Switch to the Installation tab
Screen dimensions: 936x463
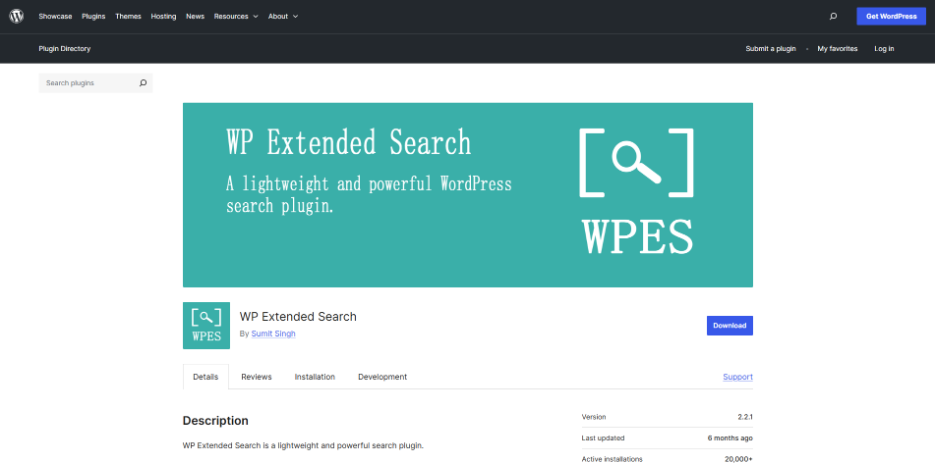(315, 377)
